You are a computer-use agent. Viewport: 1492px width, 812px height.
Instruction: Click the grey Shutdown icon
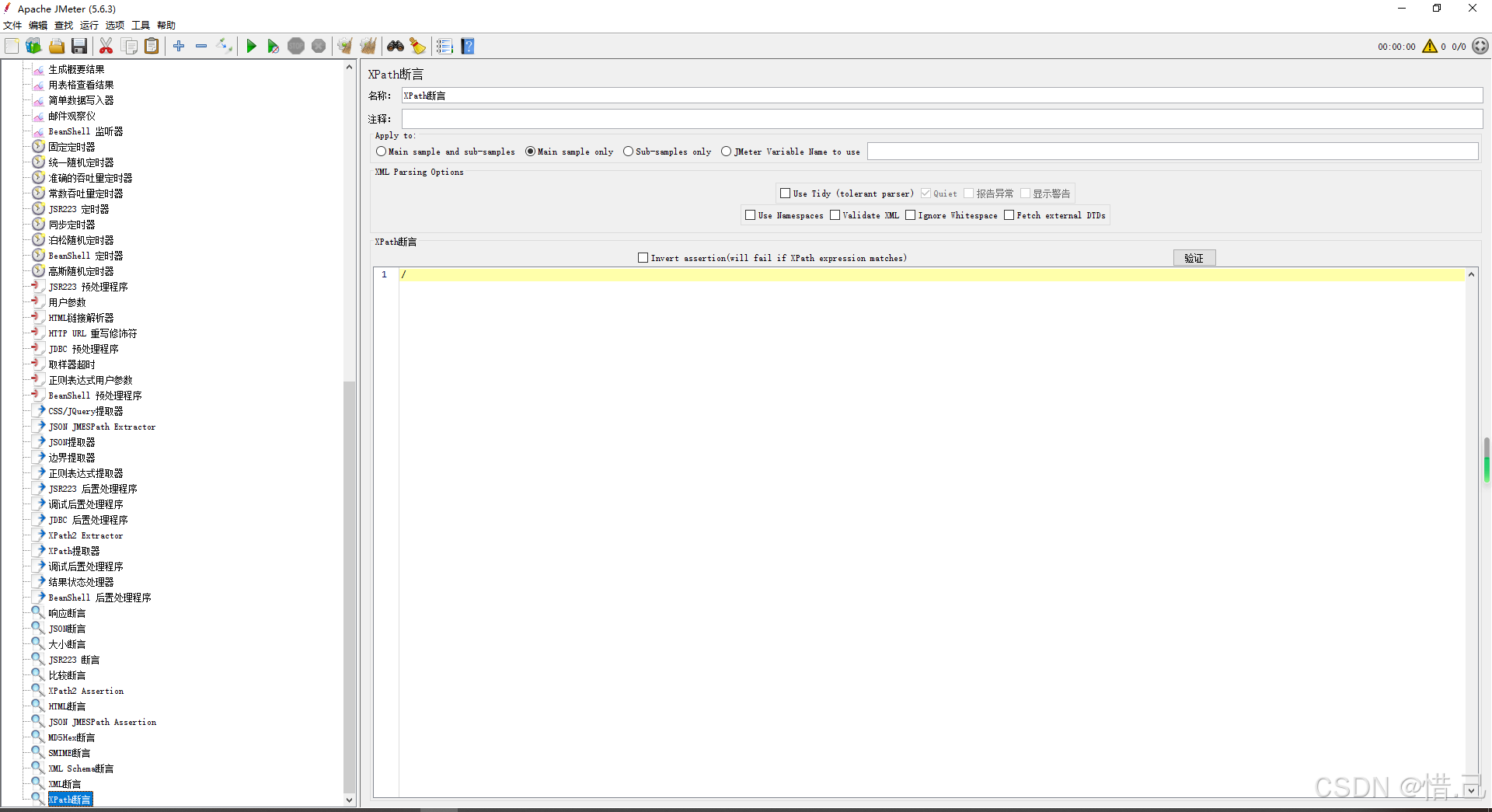tap(319, 47)
